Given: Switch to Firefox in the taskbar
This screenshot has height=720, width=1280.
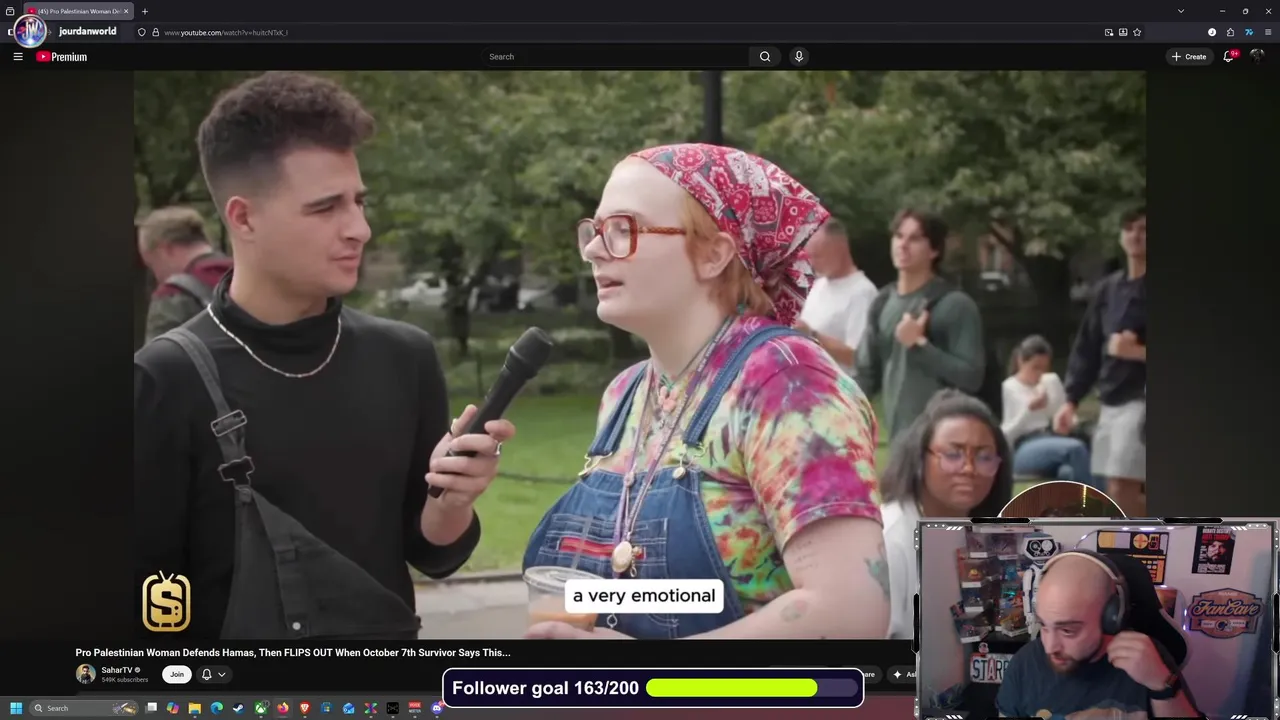Looking at the screenshot, I should click(283, 708).
